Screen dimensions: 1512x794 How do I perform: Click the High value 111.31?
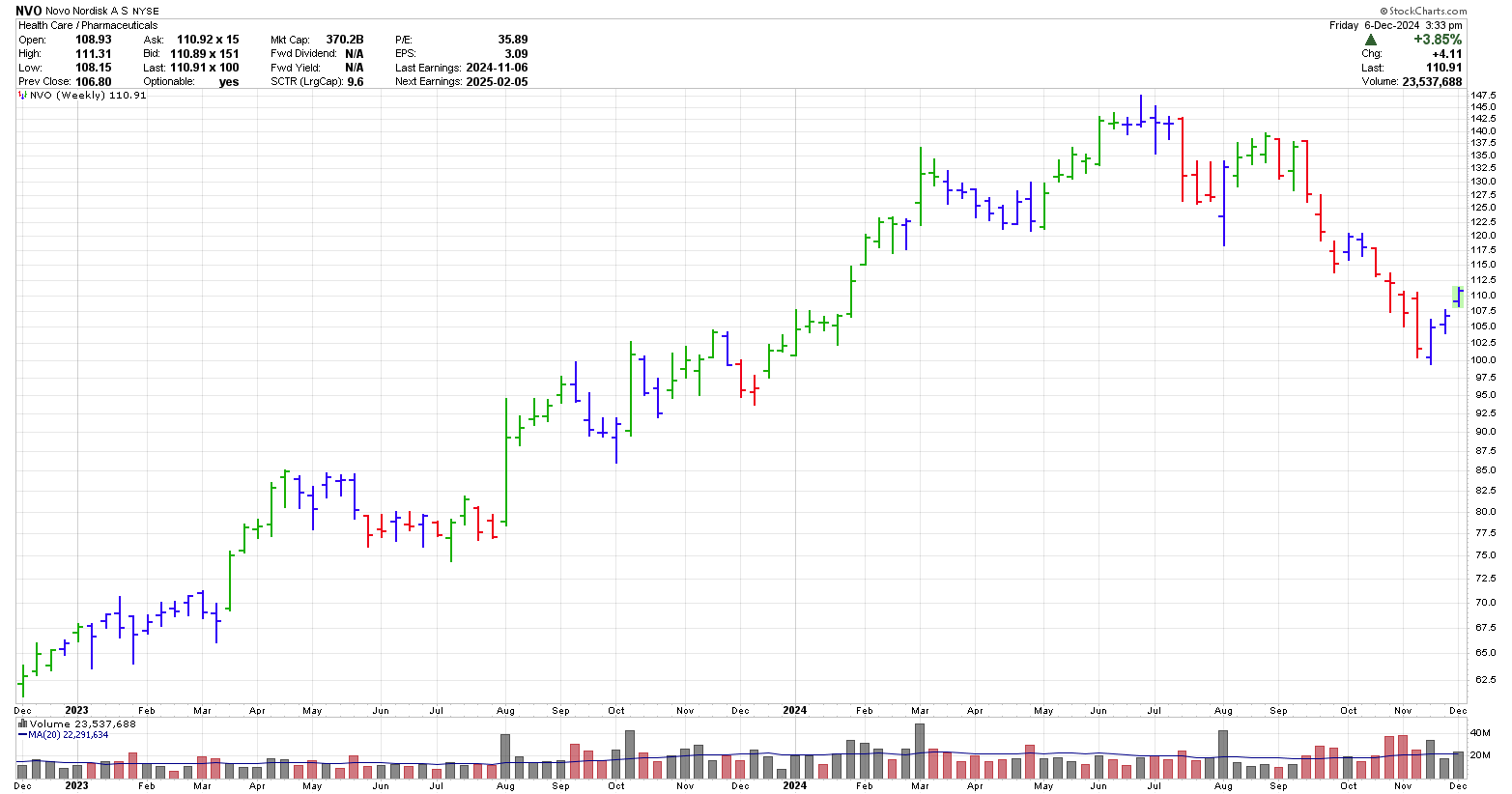94,54
